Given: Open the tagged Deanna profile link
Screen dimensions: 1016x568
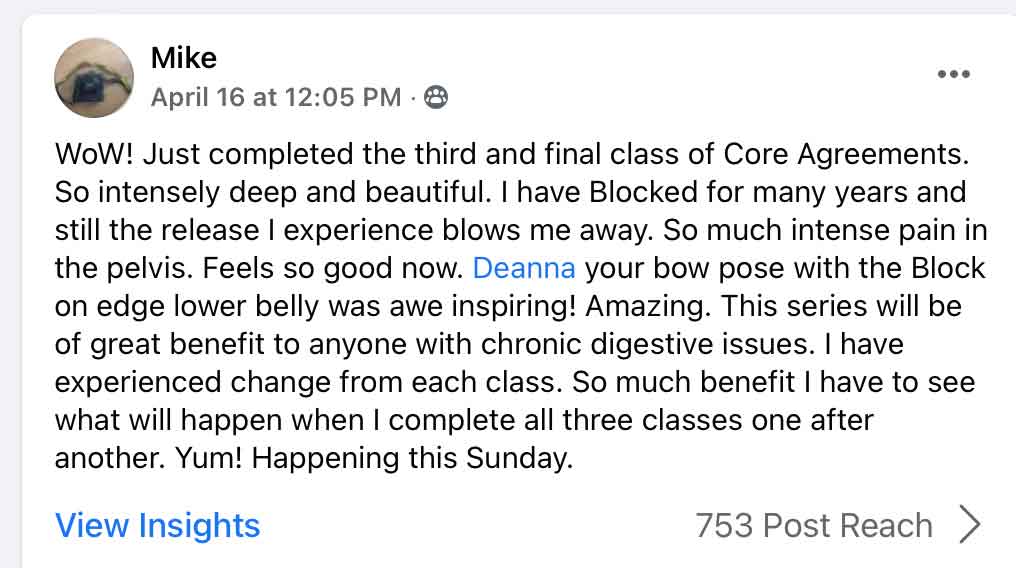Looking at the screenshot, I should coord(523,268).
